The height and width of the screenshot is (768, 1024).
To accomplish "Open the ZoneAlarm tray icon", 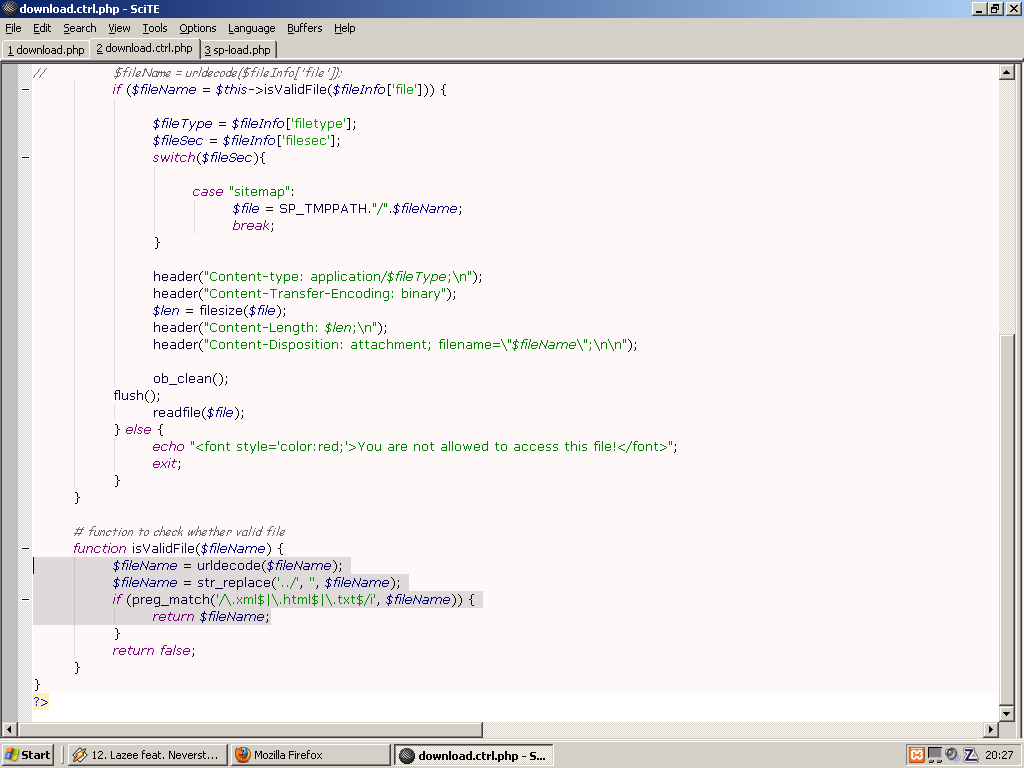I will [971, 755].
